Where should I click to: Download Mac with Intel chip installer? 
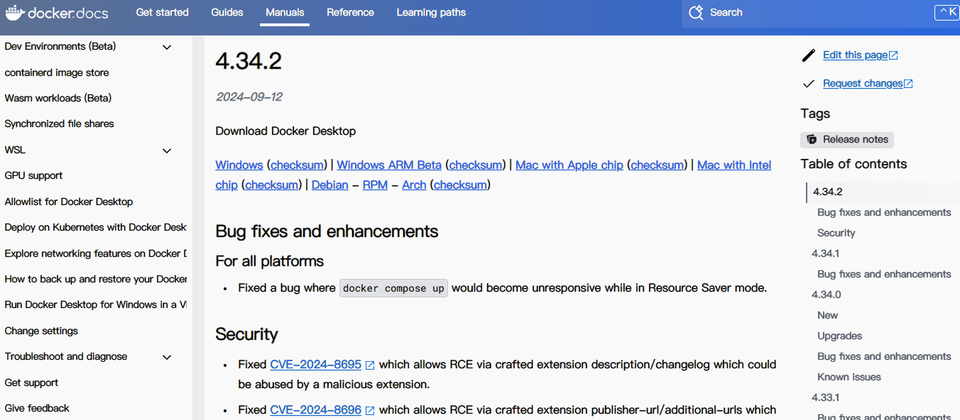click(x=734, y=165)
